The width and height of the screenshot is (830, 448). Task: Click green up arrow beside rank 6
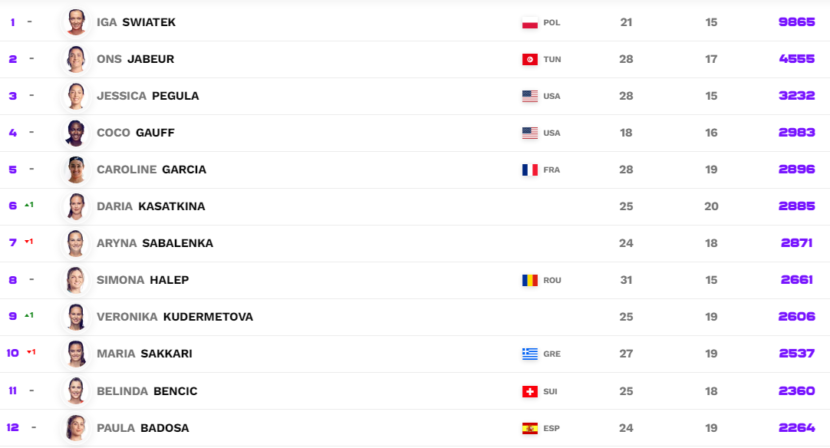(x=27, y=205)
